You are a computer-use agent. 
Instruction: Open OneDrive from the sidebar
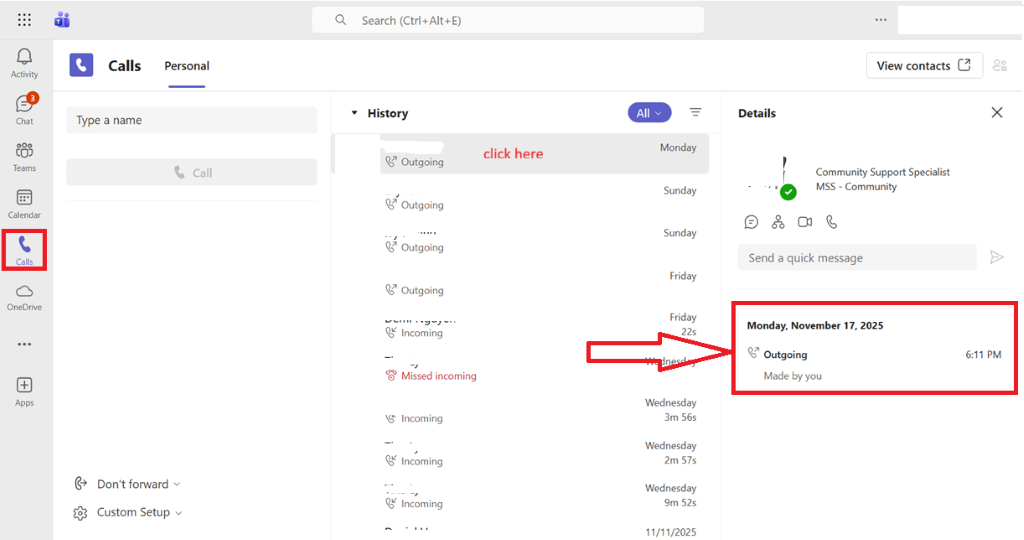click(24, 297)
